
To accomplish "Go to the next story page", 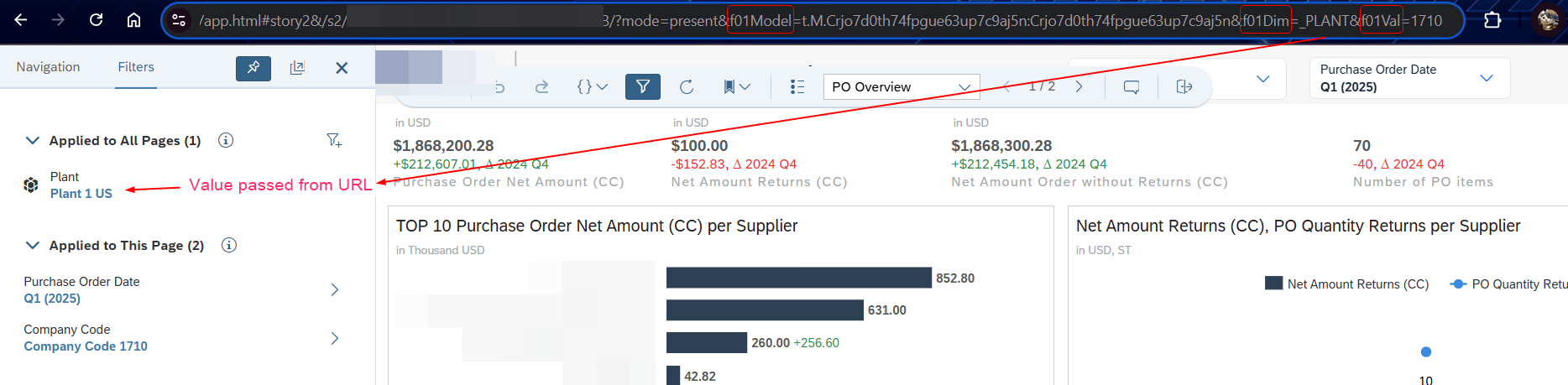I will pyautogui.click(x=1079, y=86).
